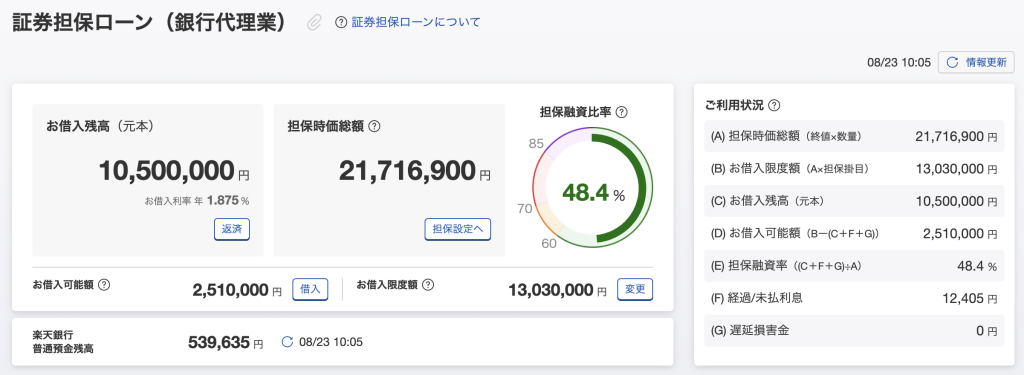This screenshot has width=1024, height=375.
Task: Open help icon next to 担保融資比率
Action: click(622, 112)
